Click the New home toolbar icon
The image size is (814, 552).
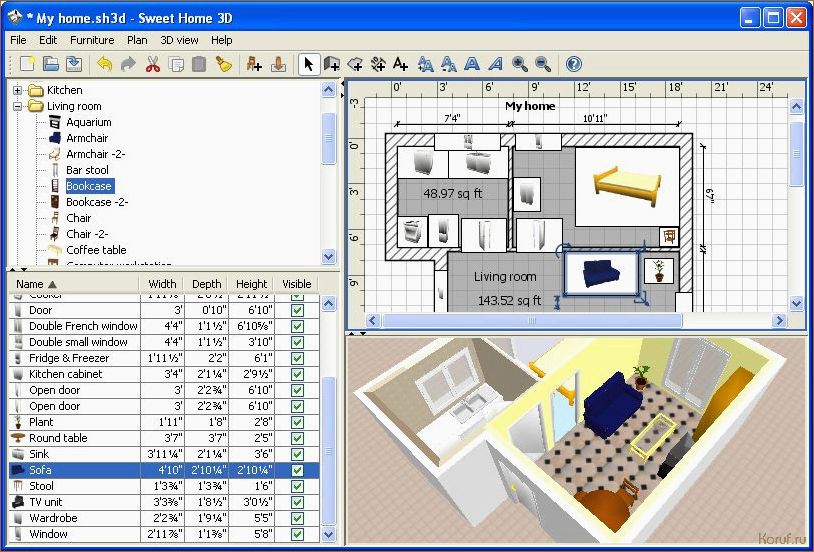(27, 64)
